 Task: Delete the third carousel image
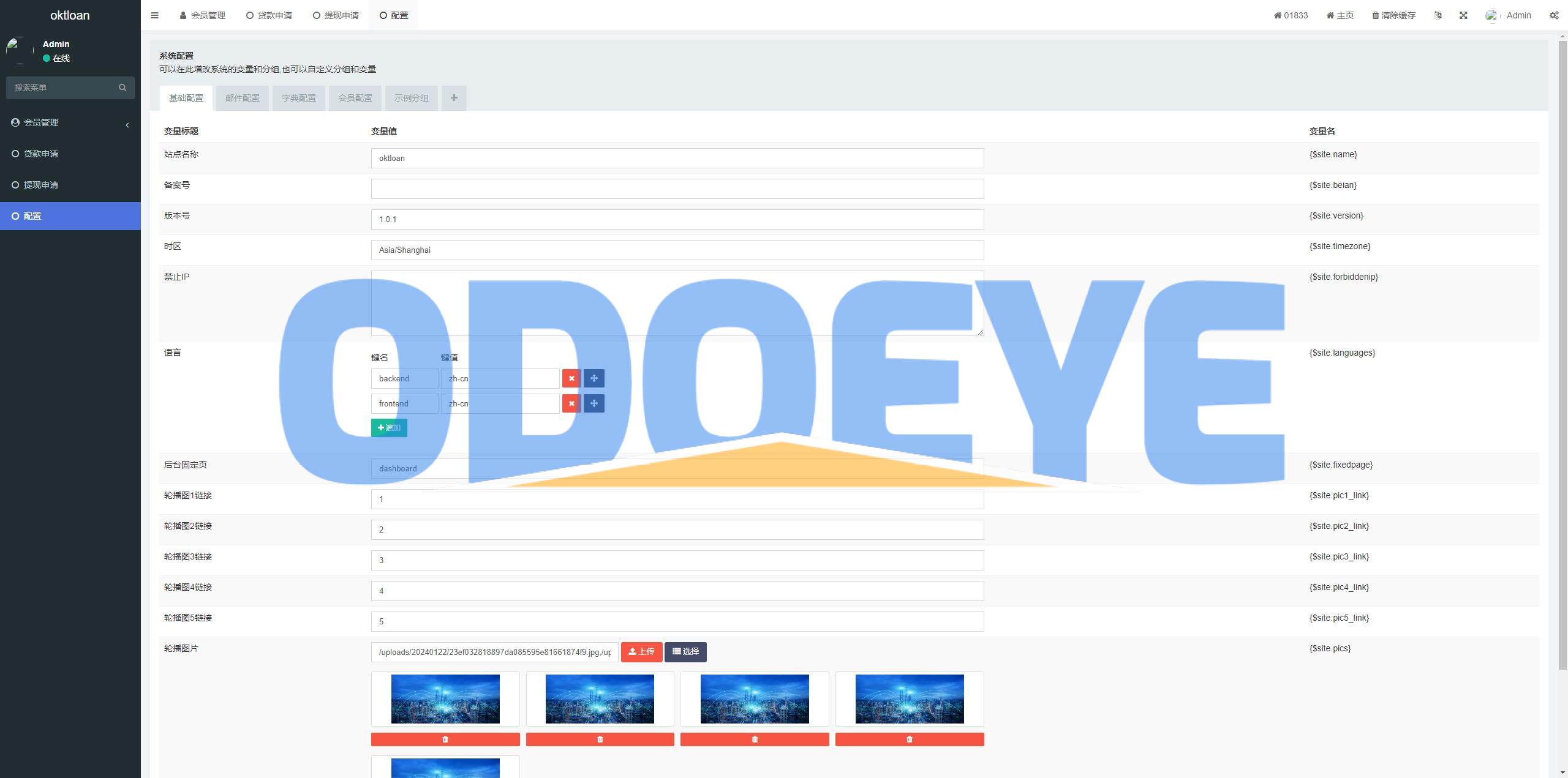point(755,739)
